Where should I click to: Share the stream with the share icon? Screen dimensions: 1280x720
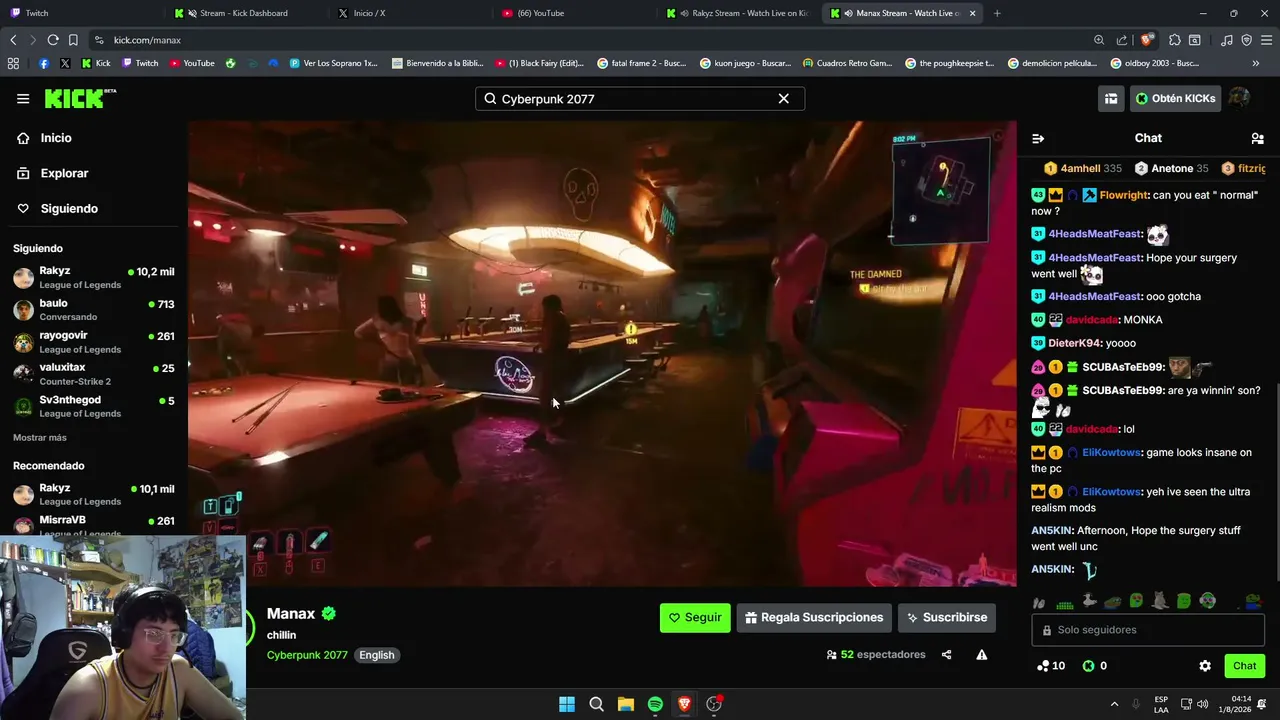(x=946, y=655)
